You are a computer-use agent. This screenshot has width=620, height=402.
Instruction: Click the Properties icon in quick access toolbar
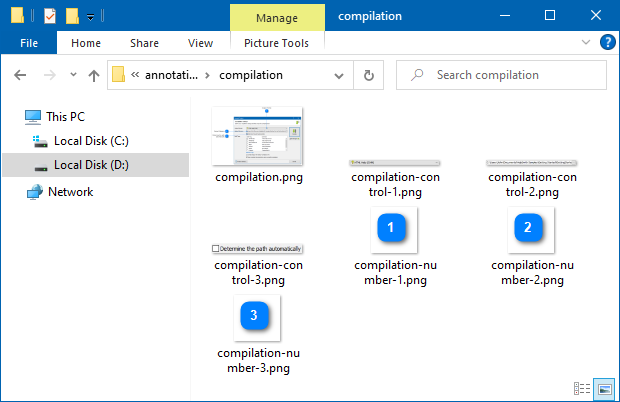[x=50, y=16]
